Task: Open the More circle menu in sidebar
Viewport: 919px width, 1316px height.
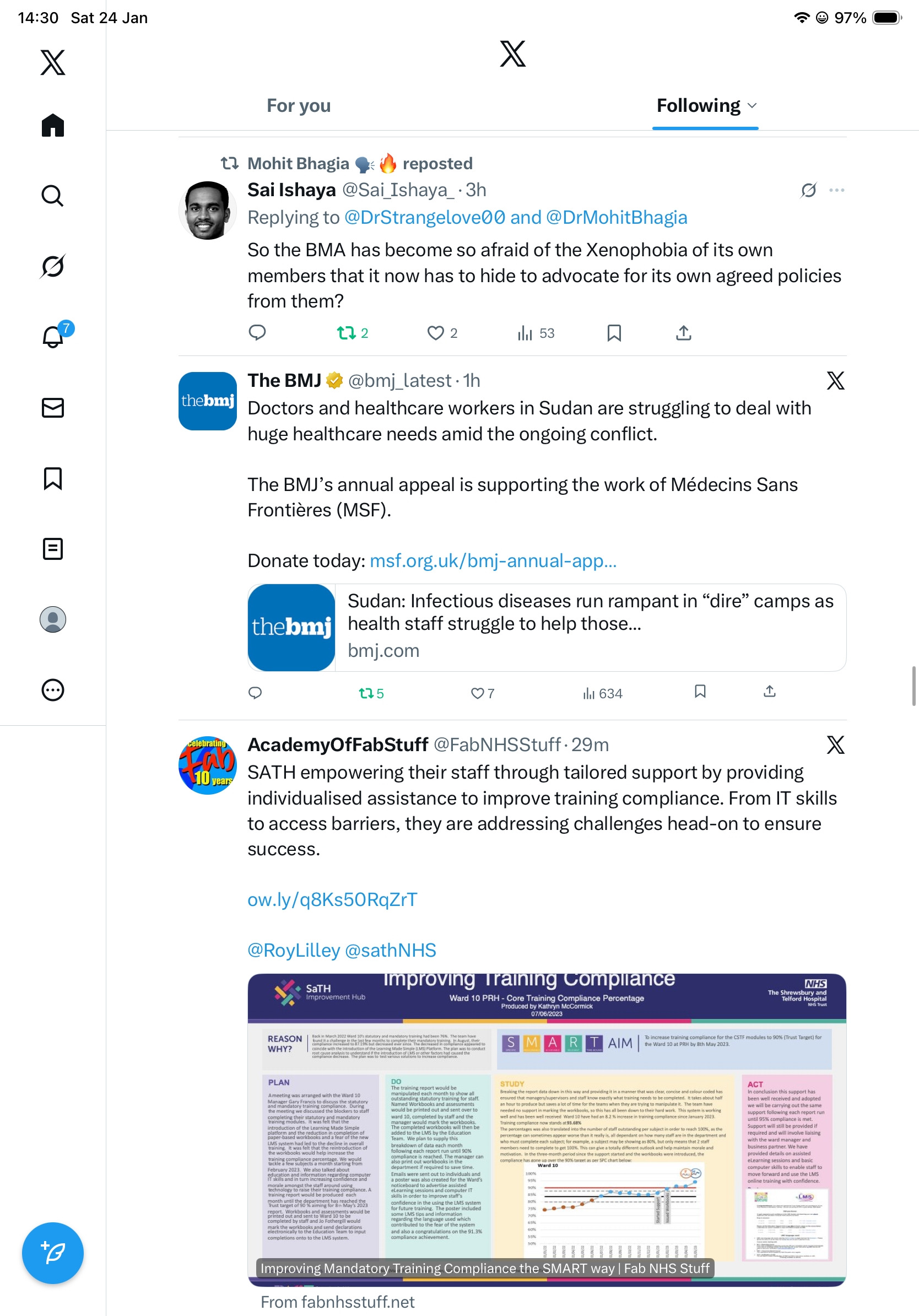Action: pos(53,690)
